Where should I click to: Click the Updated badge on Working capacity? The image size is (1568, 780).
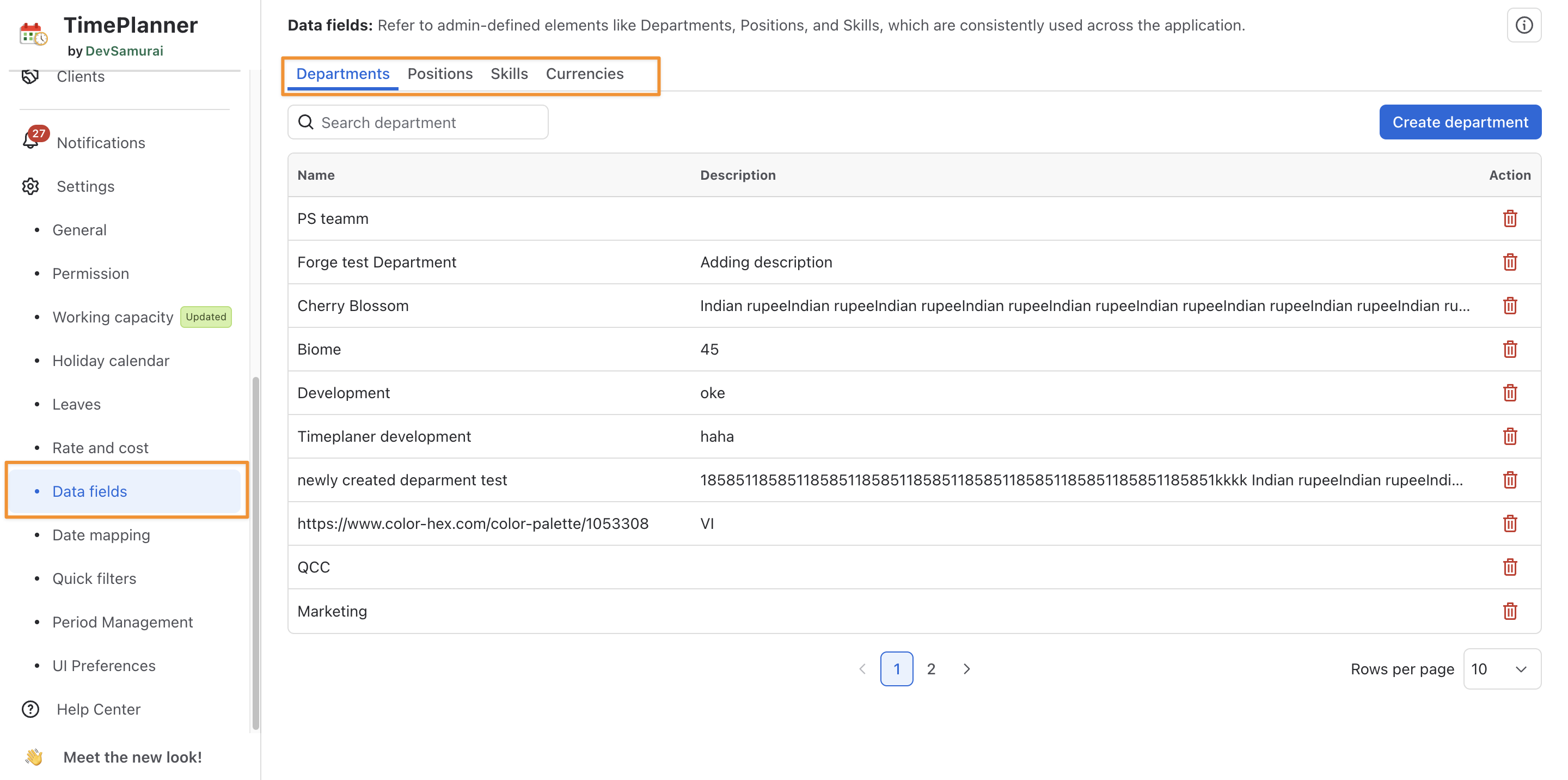click(x=206, y=317)
